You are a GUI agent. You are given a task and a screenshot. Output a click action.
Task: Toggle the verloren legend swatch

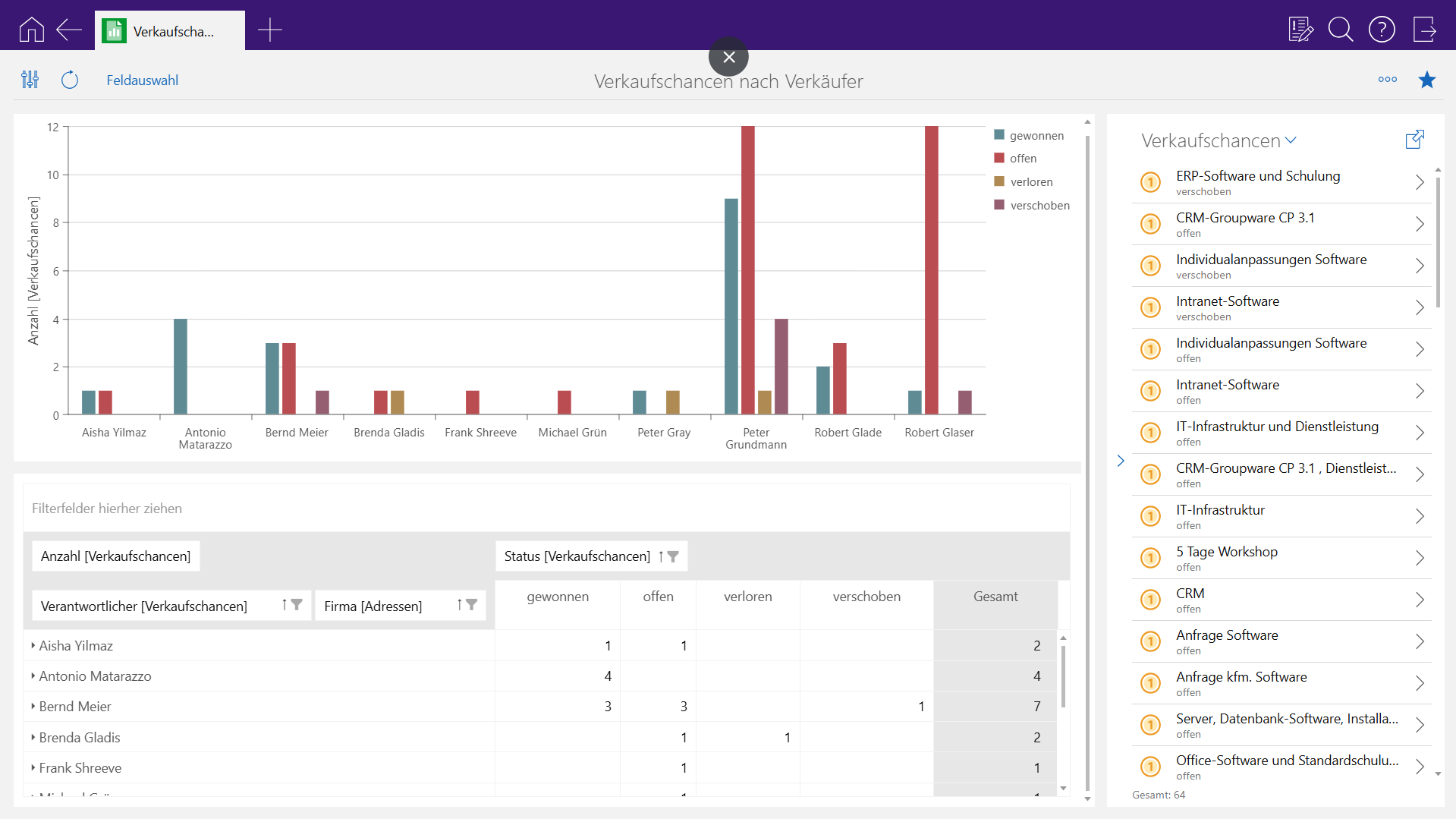(999, 181)
